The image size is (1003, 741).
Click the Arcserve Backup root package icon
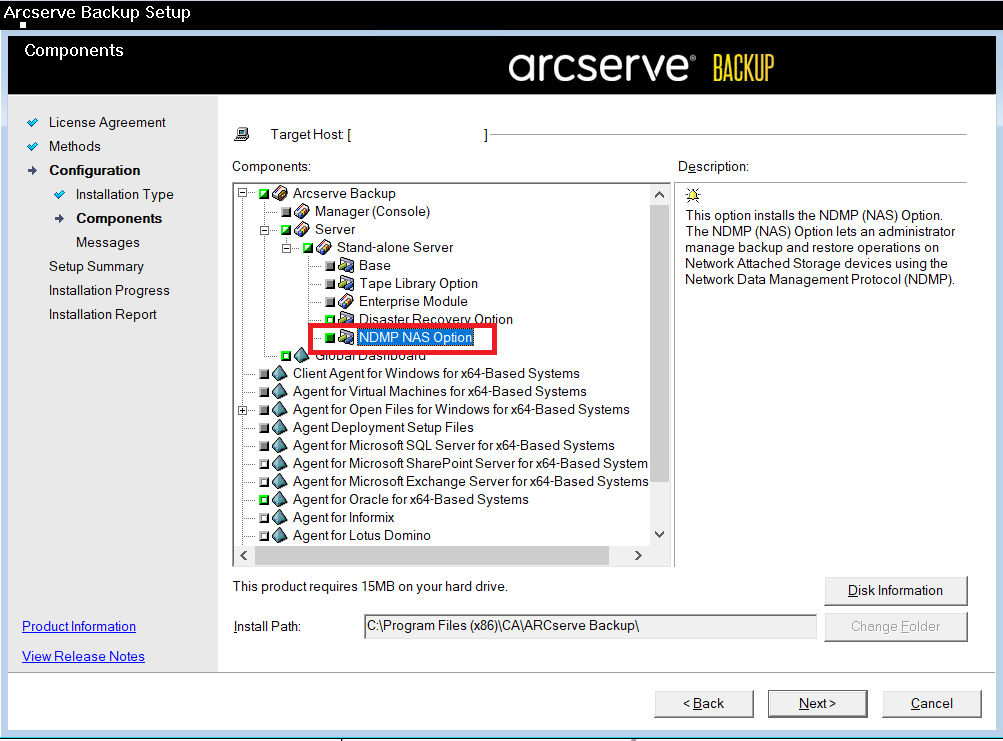pyautogui.click(x=279, y=192)
